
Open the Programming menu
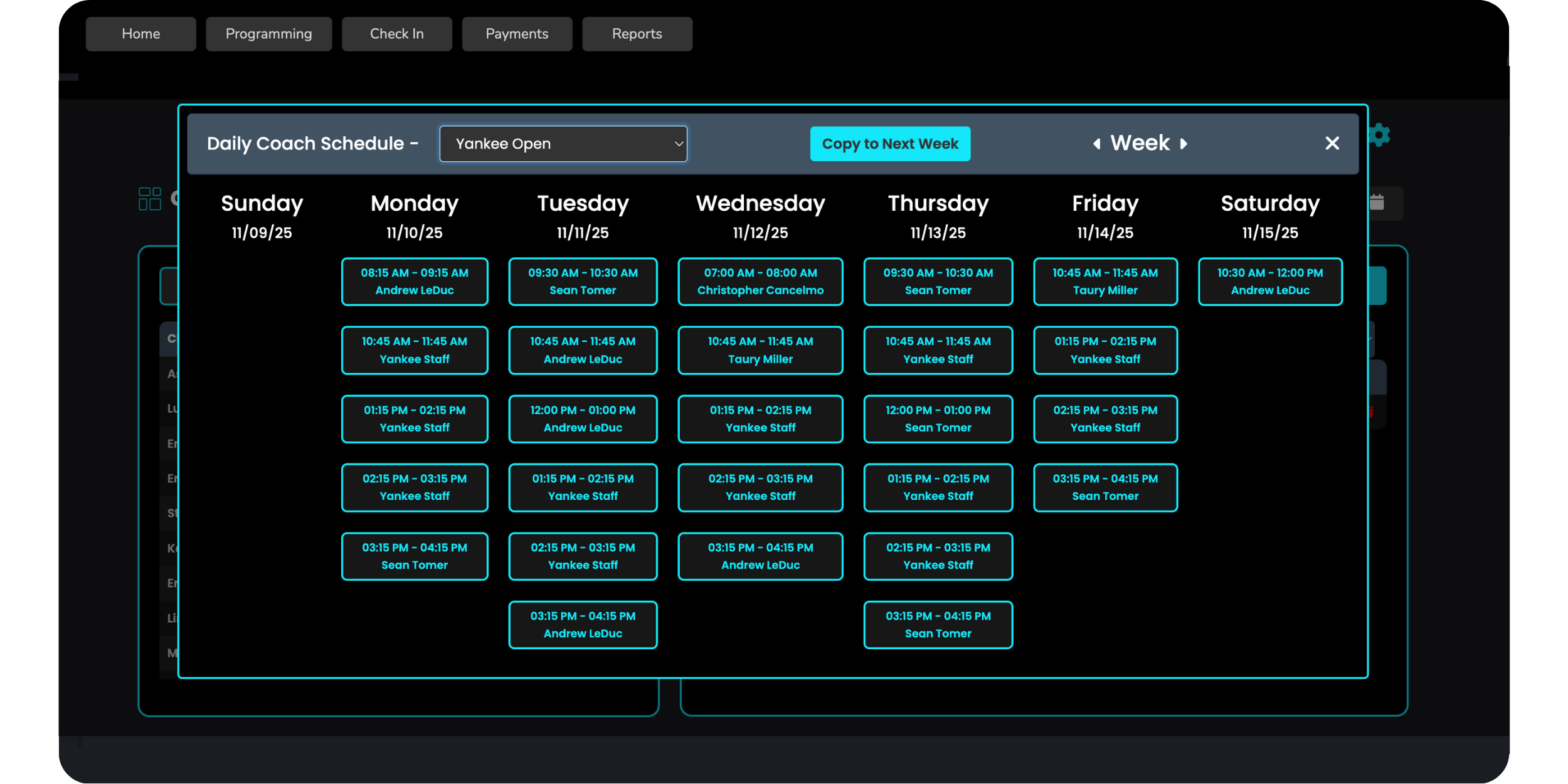click(x=268, y=34)
